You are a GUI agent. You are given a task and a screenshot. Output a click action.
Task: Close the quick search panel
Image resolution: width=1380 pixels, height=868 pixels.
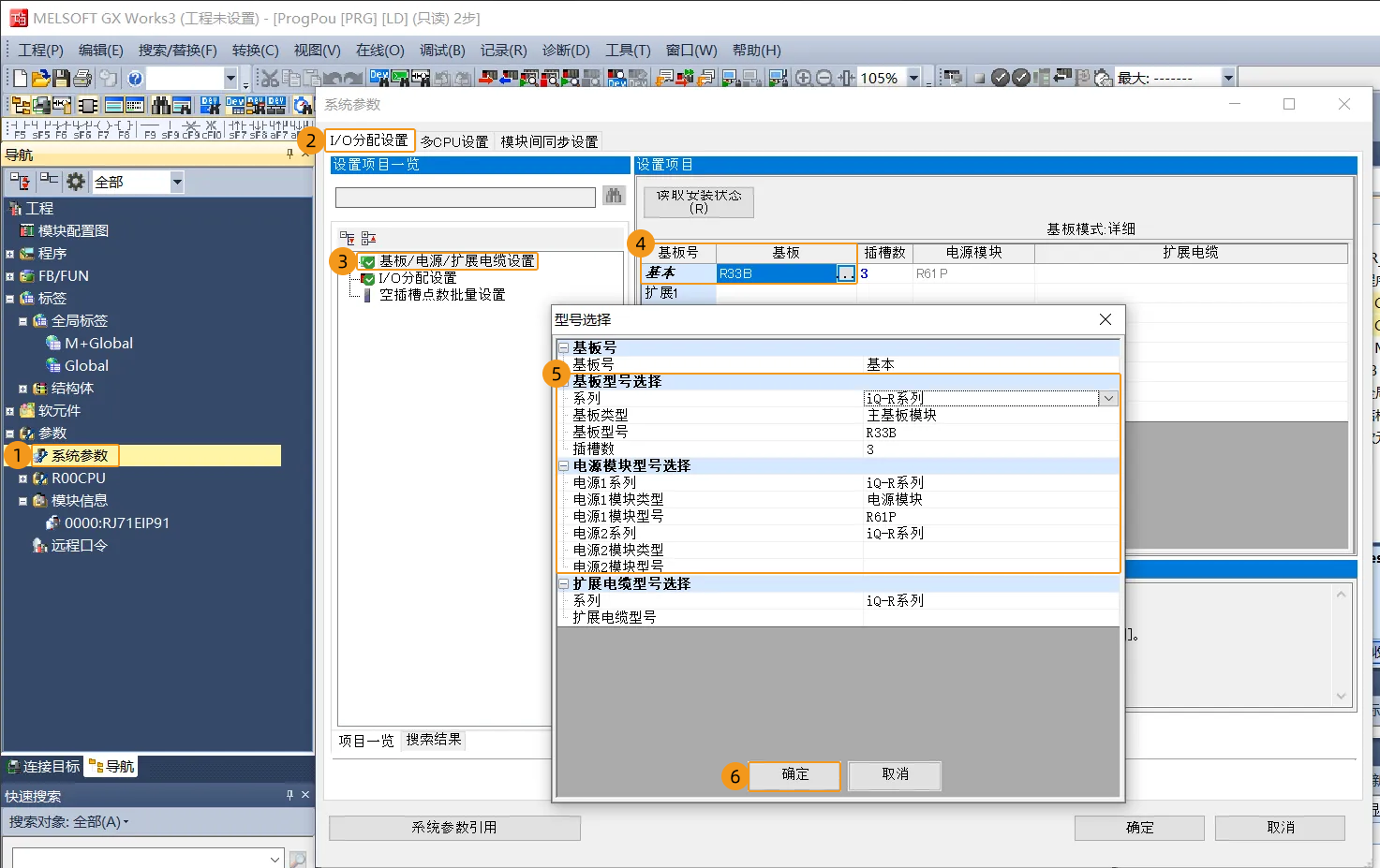point(305,795)
